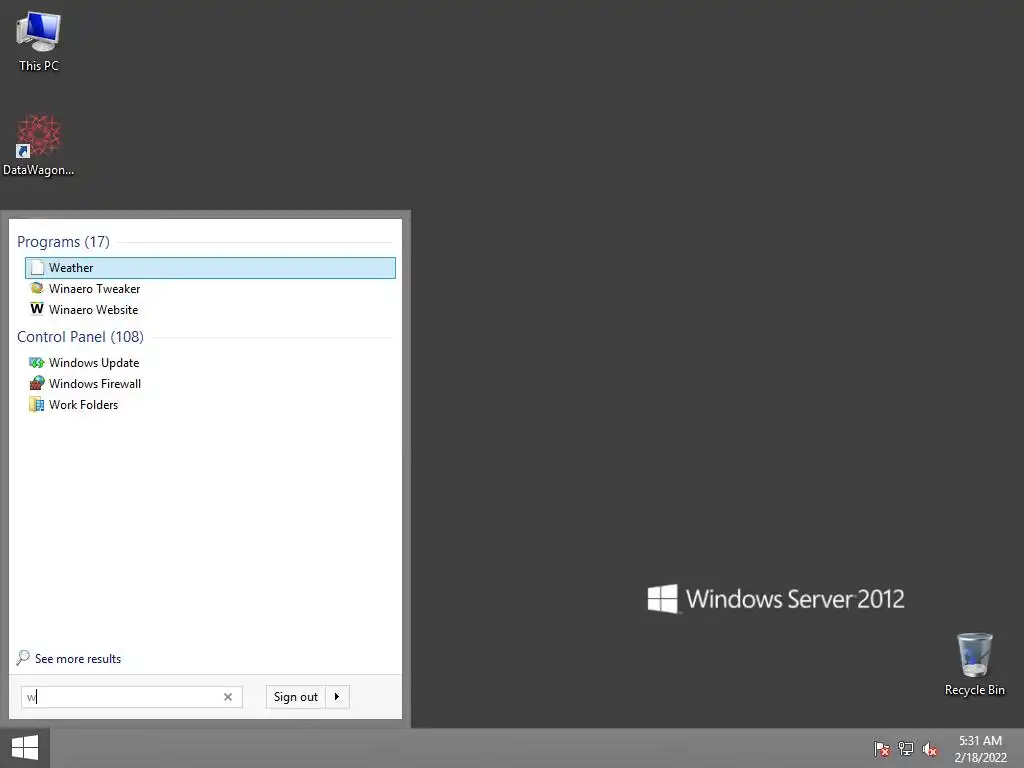Open Windows Firewall result
This screenshot has height=768, width=1024.
(95, 383)
